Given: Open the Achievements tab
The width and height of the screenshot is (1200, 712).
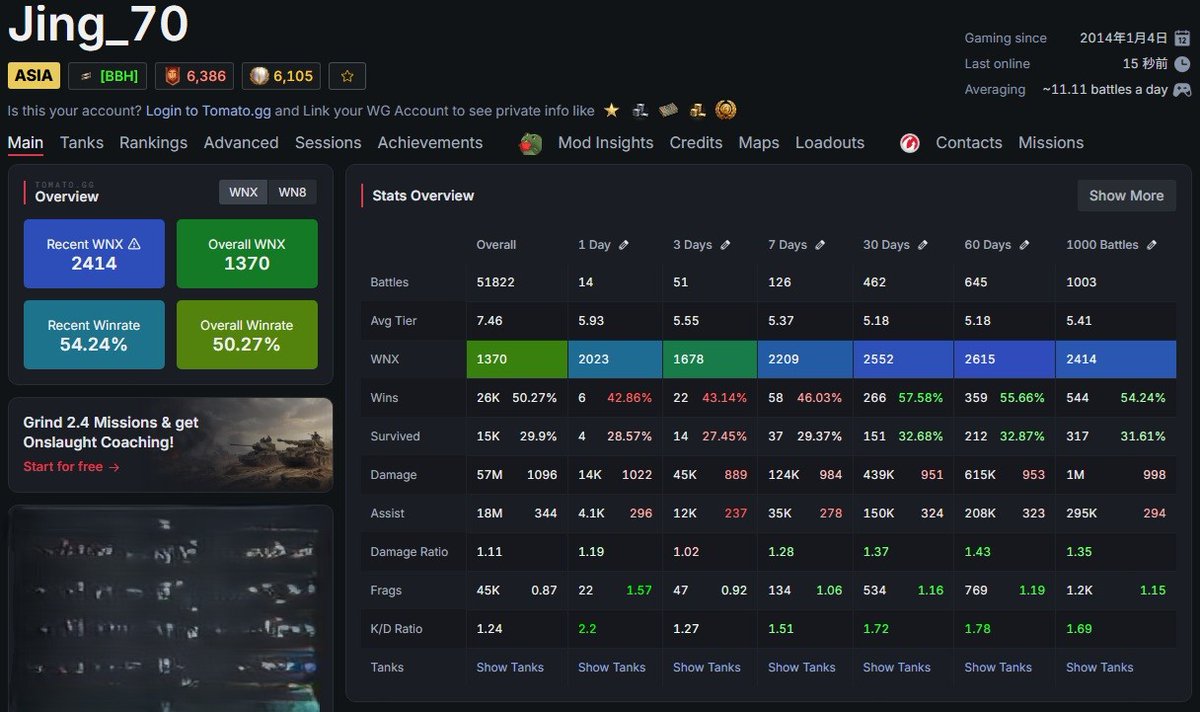Looking at the screenshot, I should [x=430, y=143].
